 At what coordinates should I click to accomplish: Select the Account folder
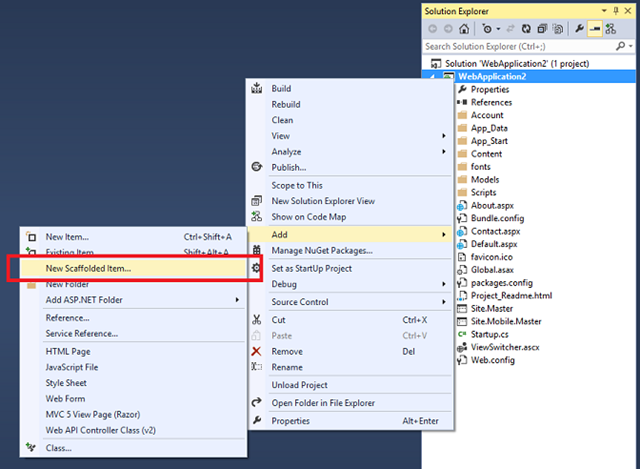click(x=487, y=115)
